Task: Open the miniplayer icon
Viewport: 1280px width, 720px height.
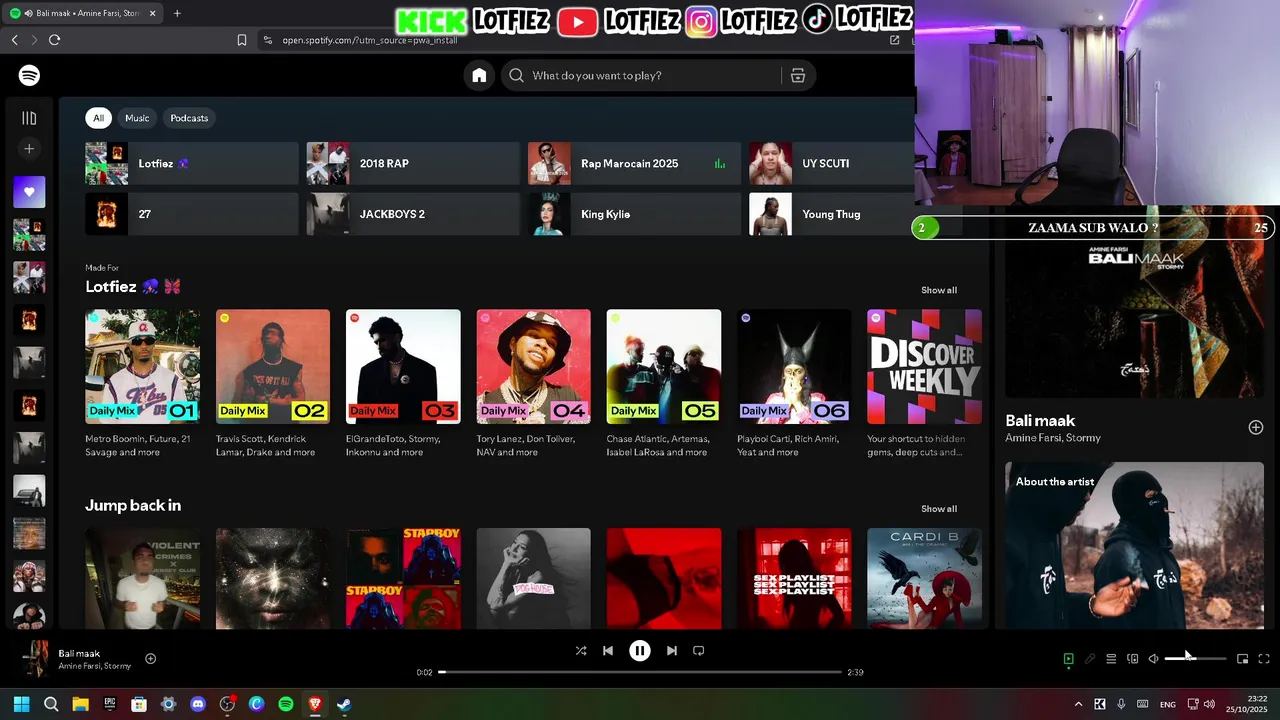Action: tap(1242, 659)
